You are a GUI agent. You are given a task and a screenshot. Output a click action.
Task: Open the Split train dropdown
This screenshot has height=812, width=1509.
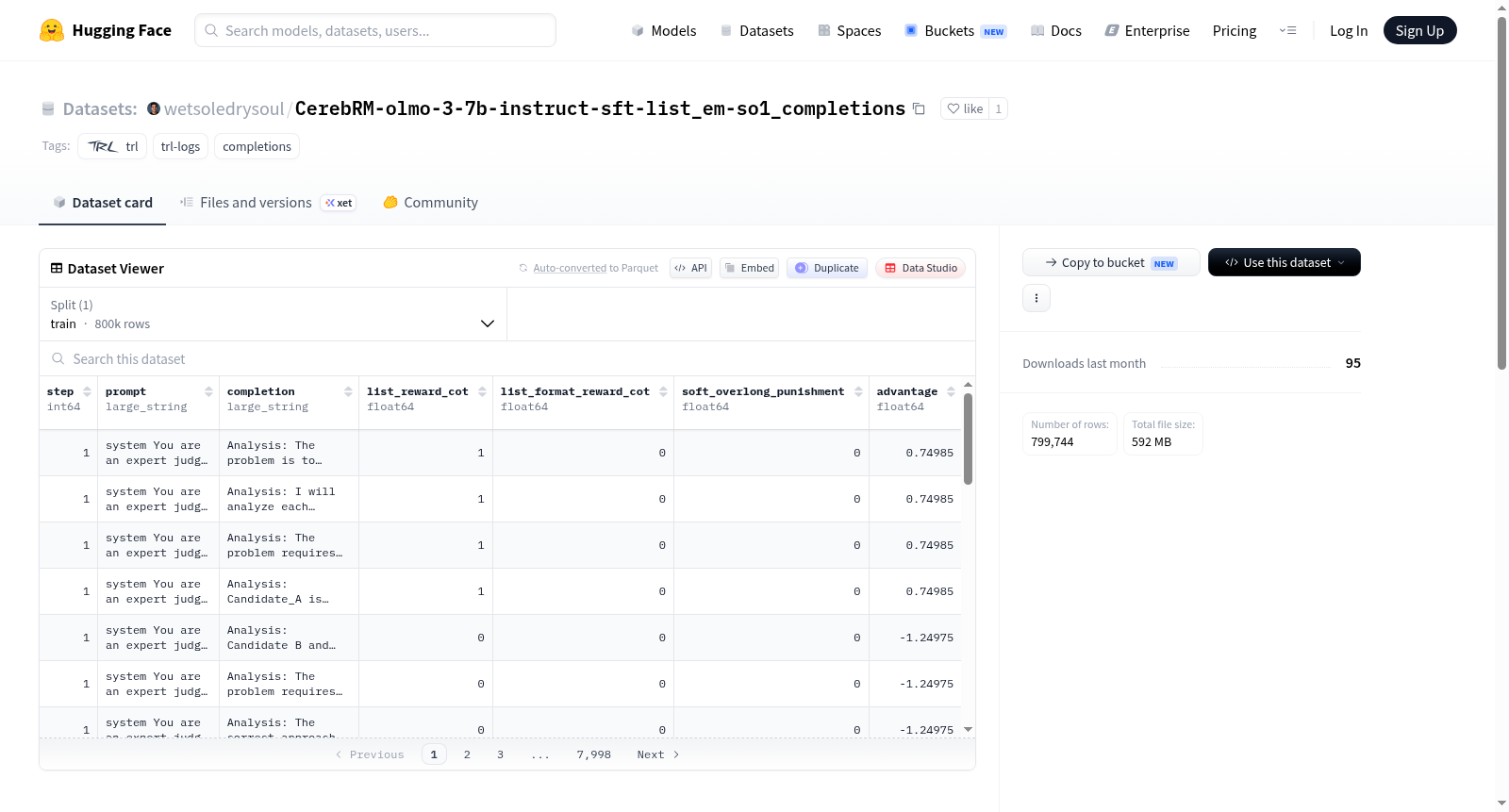point(273,314)
